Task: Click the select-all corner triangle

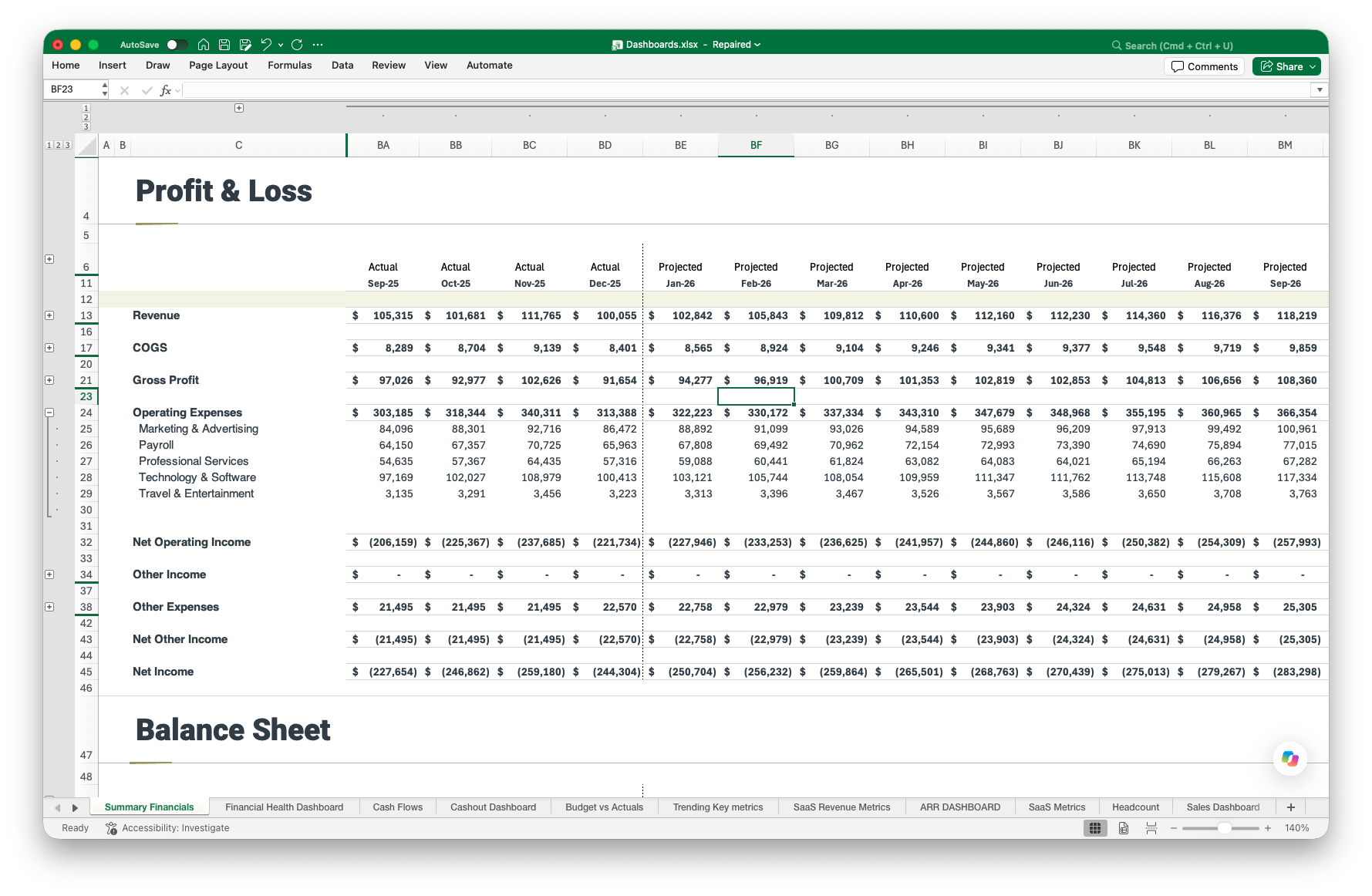Action: tap(87, 146)
